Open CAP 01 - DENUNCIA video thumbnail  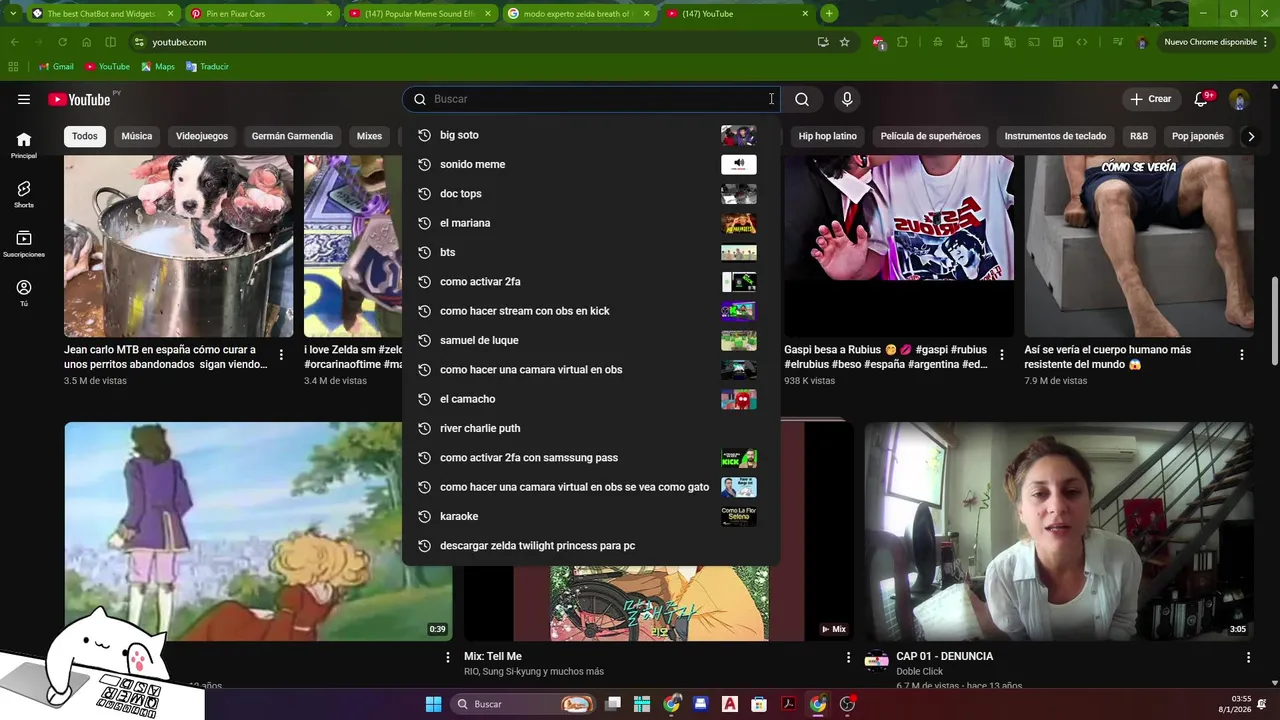point(1059,531)
